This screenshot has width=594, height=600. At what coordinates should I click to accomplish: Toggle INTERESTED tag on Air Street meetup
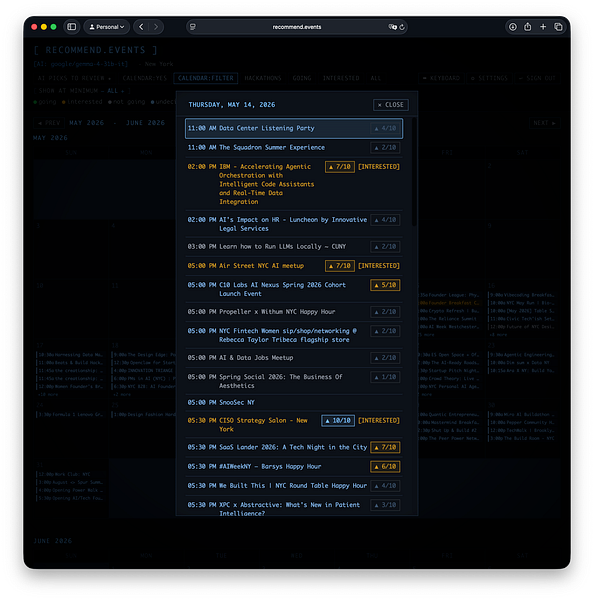(379, 266)
